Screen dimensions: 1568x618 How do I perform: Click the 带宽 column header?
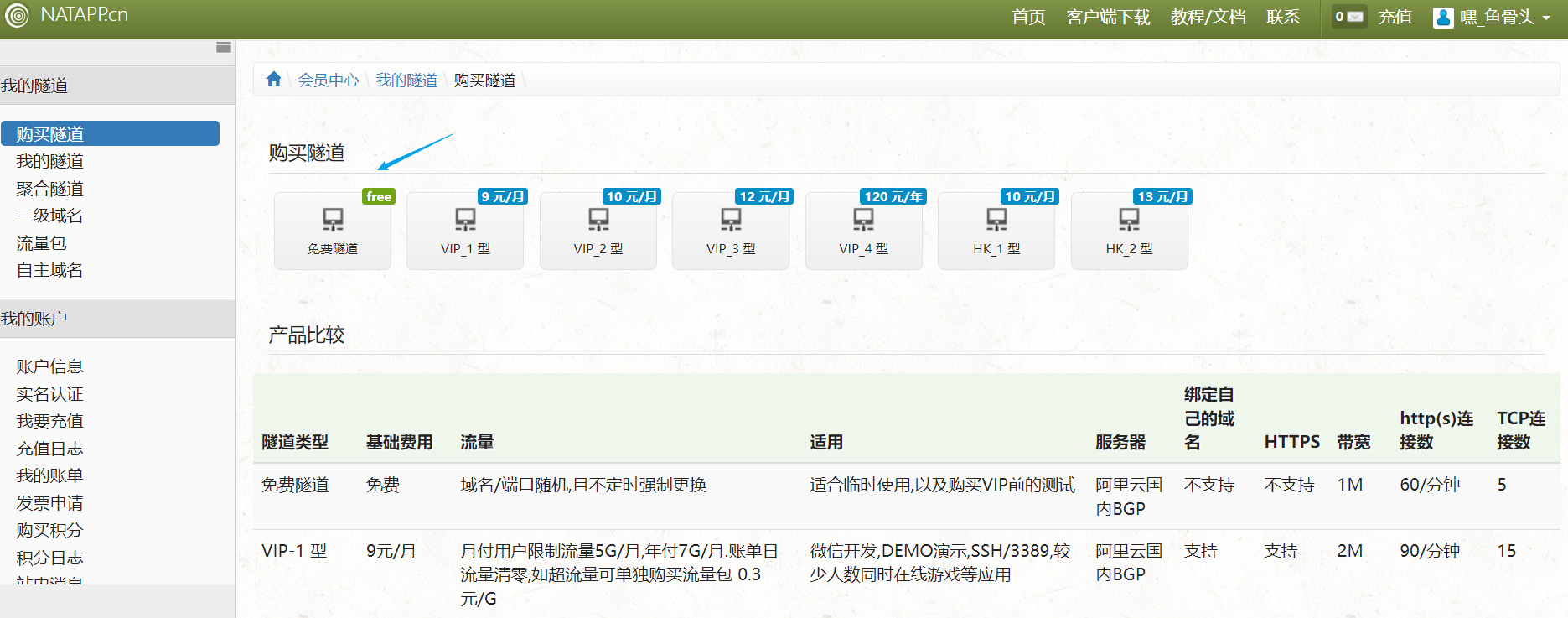(1354, 442)
